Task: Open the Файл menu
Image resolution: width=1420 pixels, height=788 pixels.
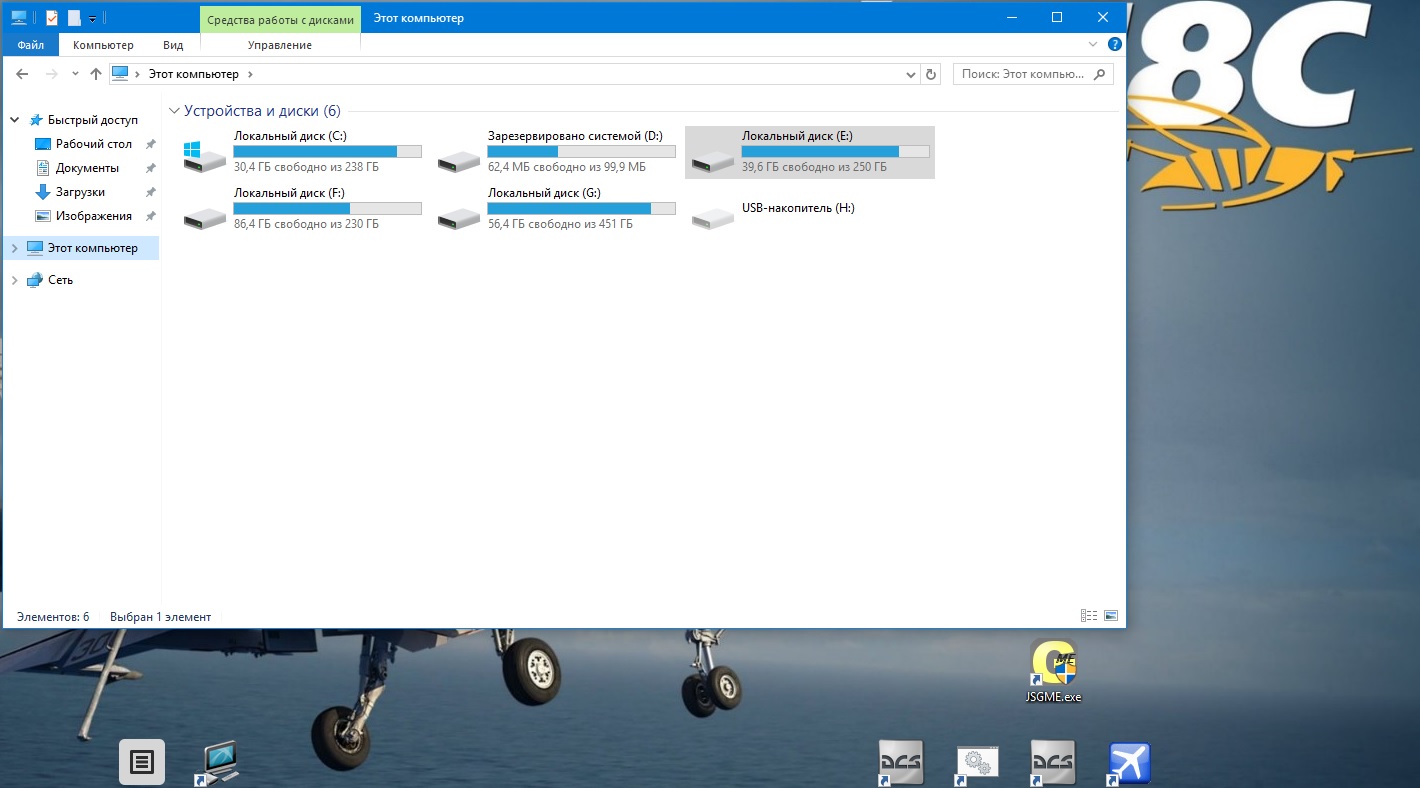Action: pos(30,45)
